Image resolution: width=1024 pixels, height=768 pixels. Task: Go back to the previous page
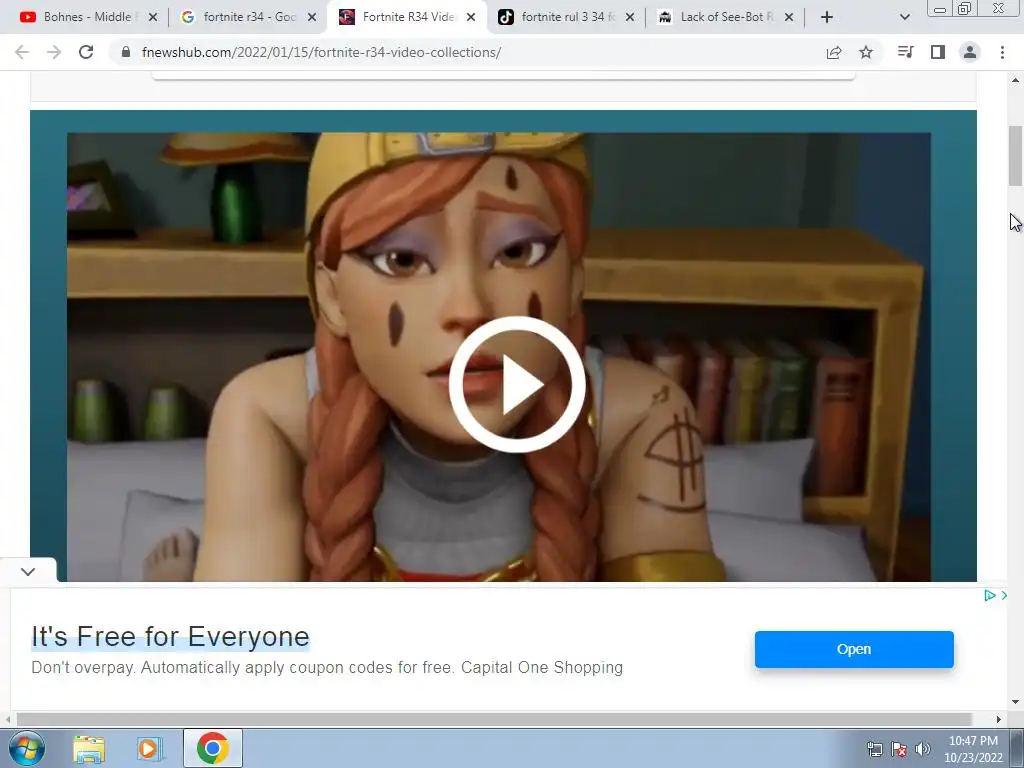22,52
